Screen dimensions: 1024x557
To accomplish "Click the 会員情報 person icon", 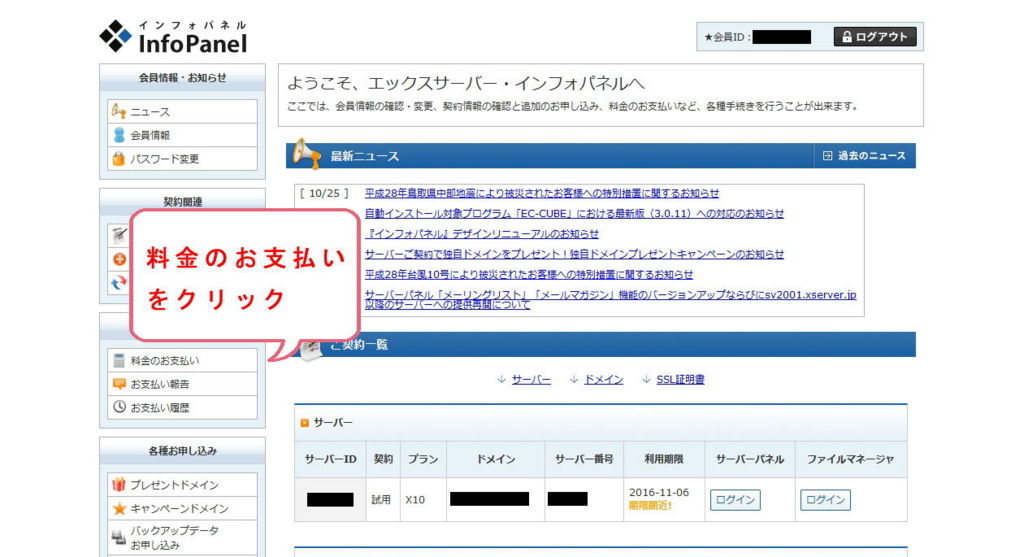I will point(119,135).
